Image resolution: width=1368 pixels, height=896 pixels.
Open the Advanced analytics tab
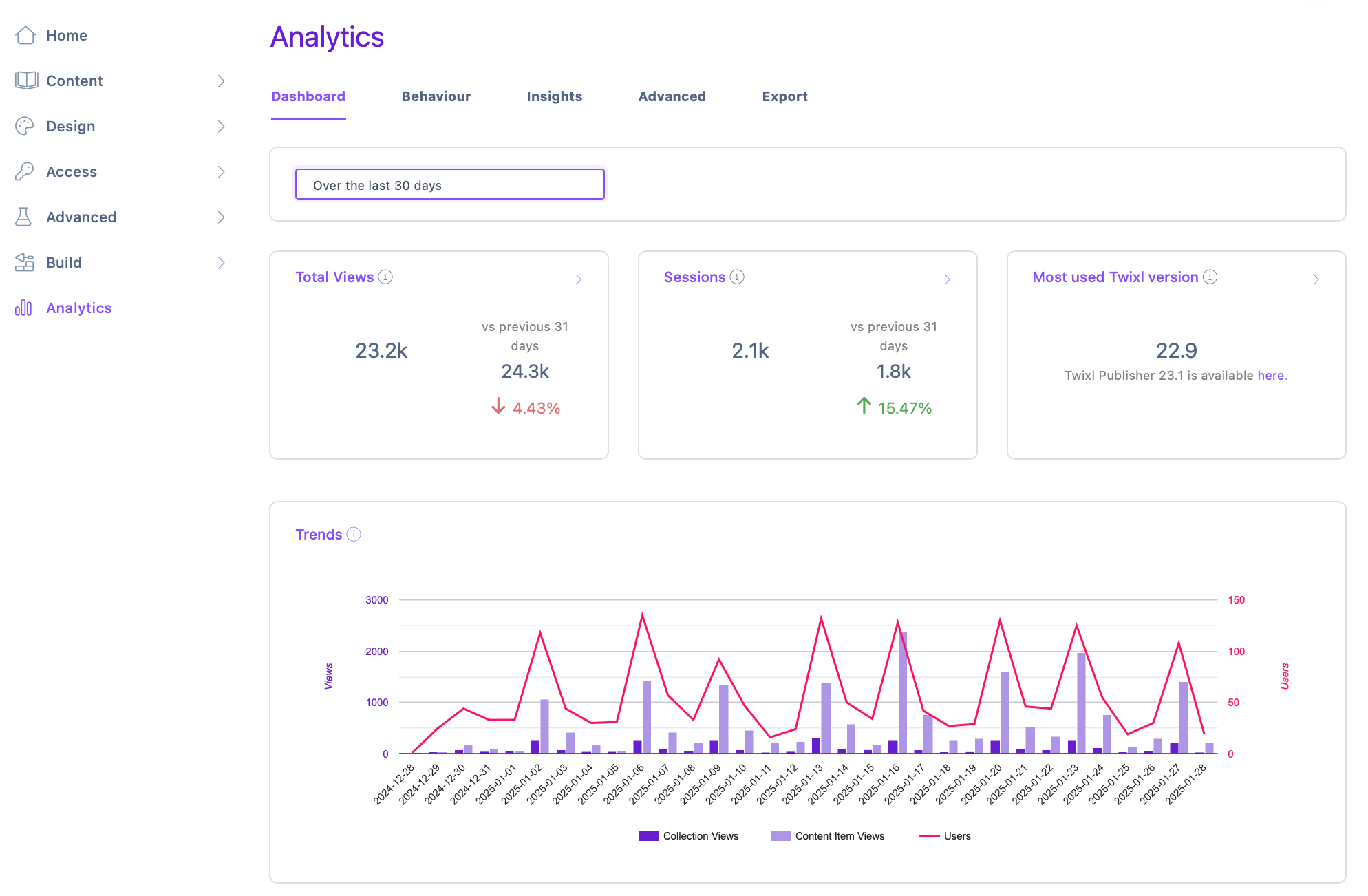pos(672,96)
